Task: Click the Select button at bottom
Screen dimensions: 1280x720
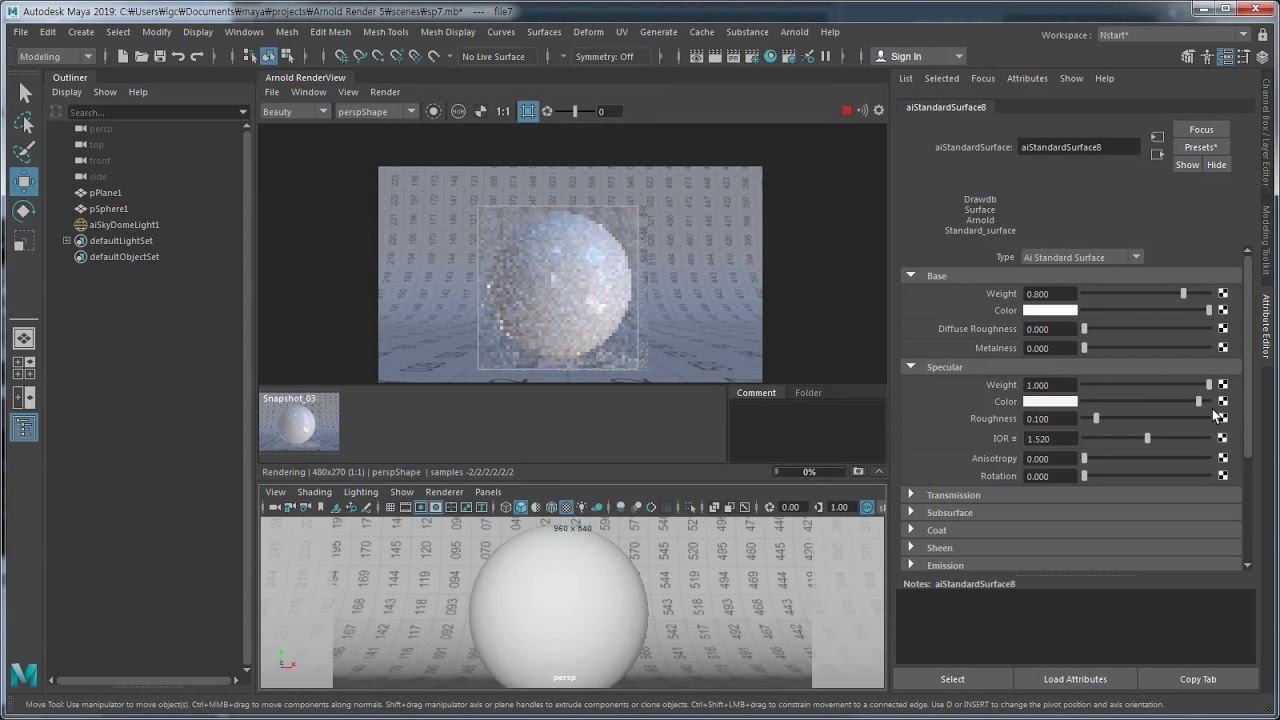Action: [x=953, y=679]
